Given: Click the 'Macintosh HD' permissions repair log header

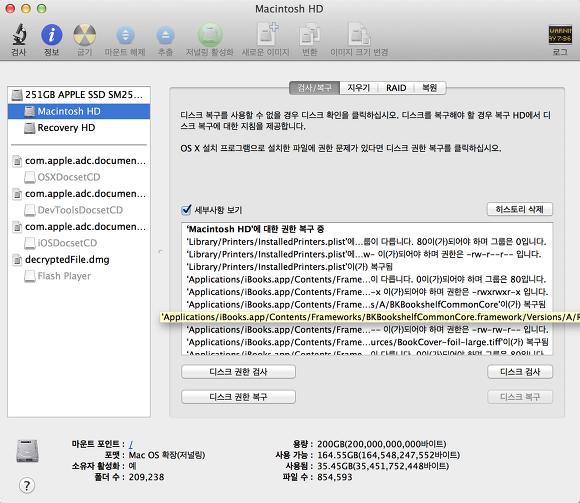Looking at the screenshot, I should click(255, 229).
